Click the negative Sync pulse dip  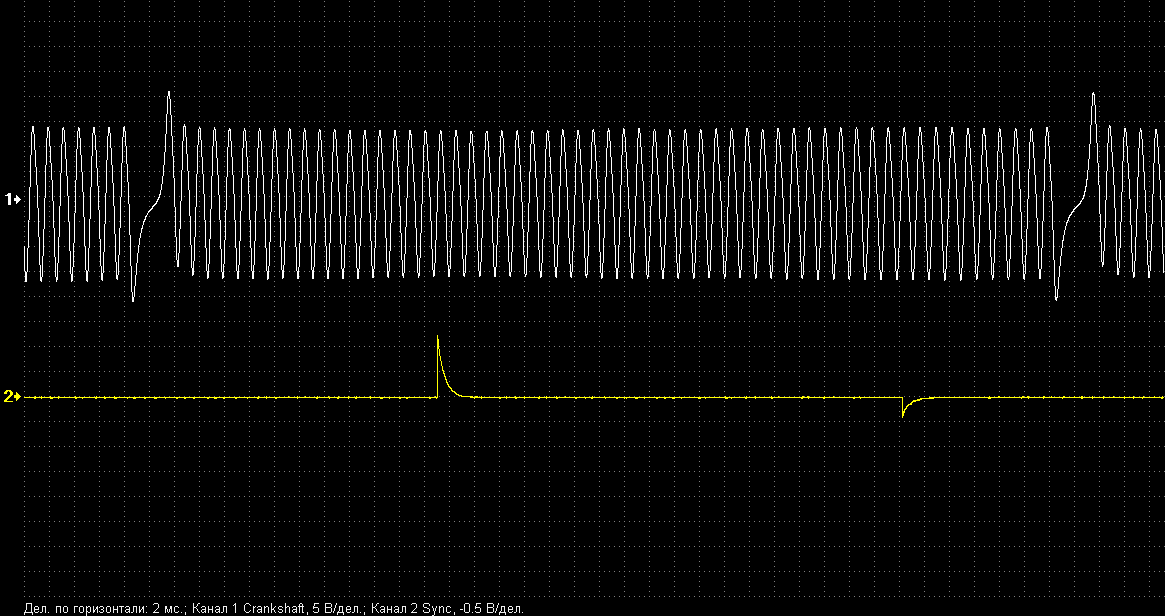[903, 414]
